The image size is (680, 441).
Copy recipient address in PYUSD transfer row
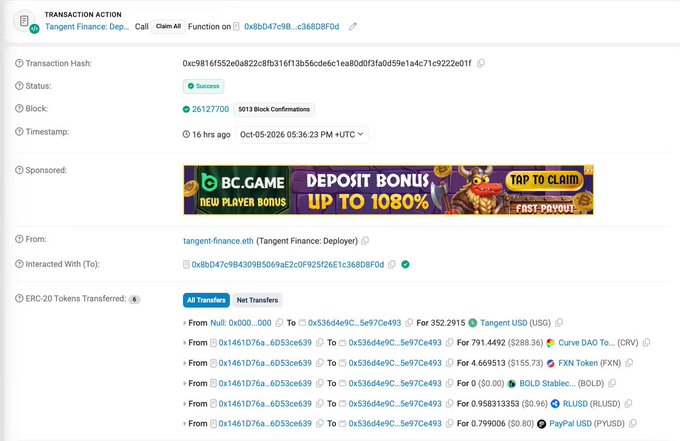[449, 423]
